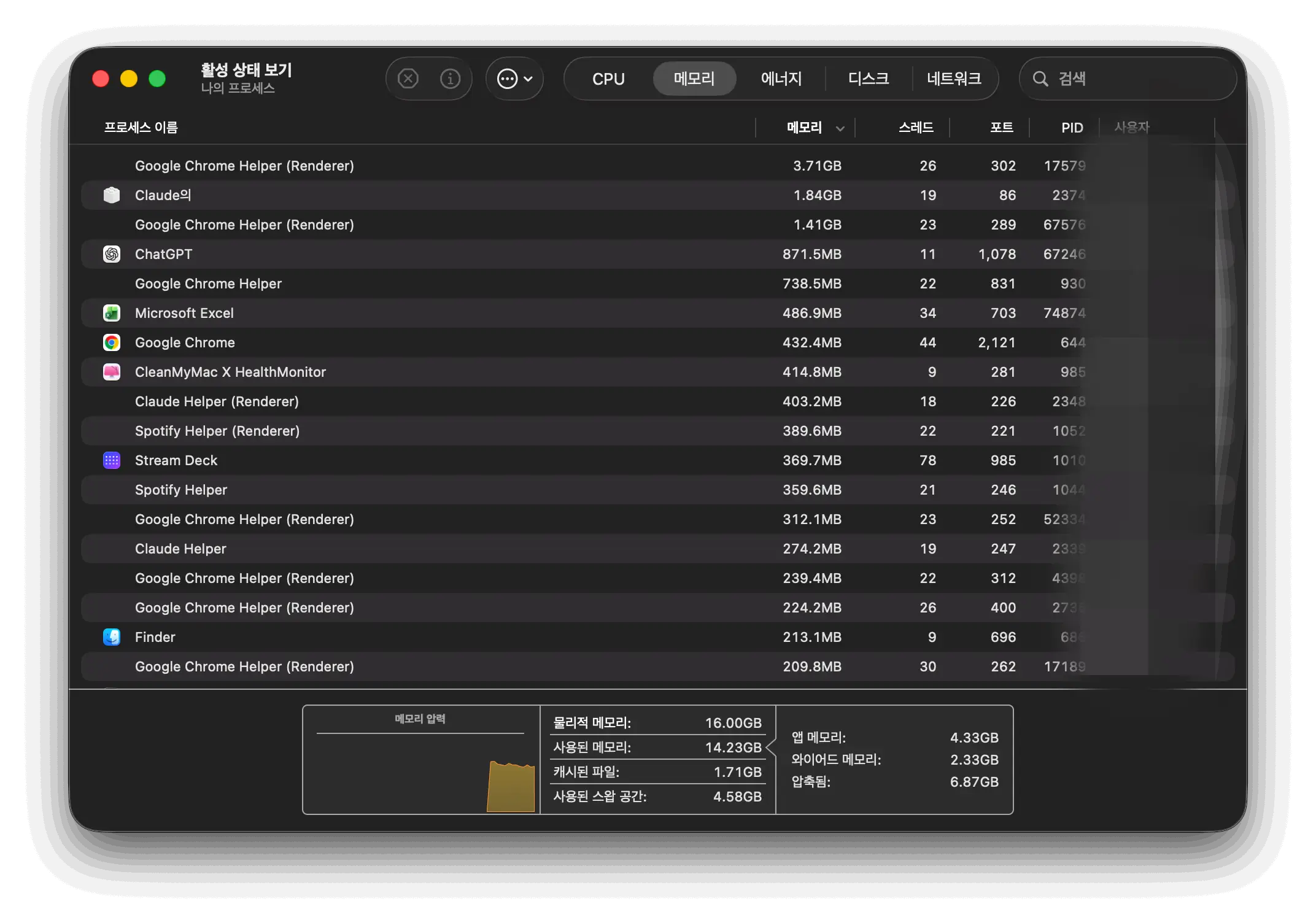Image resolution: width=1316 pixels, height=923 pixels.
Task: Click the red close window button
Action: point(101,79)
